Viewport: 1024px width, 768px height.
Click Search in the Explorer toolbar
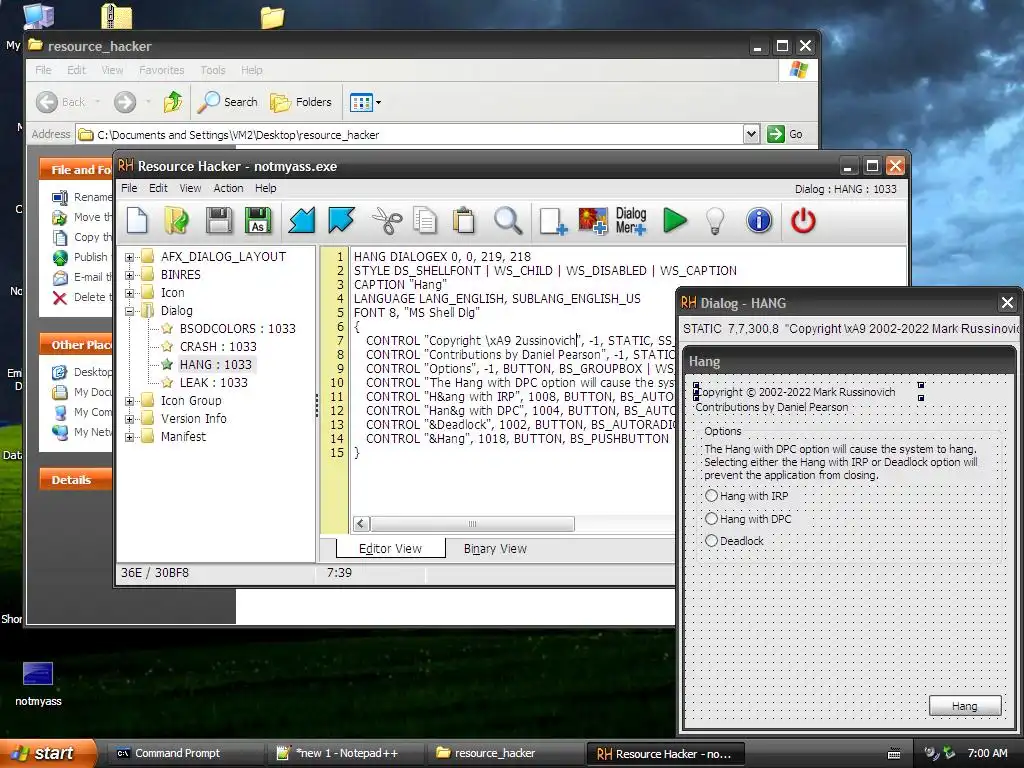pos(227,102)
